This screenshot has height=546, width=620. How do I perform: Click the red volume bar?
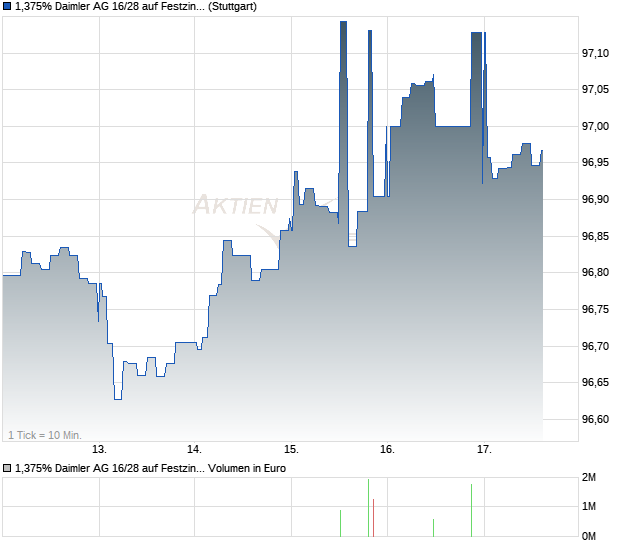click(x=373, y=518)
